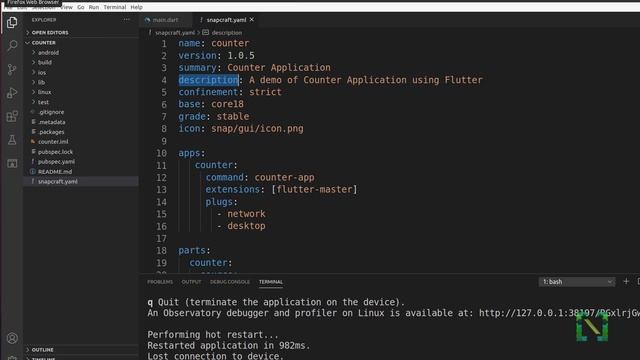Open the .metadata file

[51, 122]
